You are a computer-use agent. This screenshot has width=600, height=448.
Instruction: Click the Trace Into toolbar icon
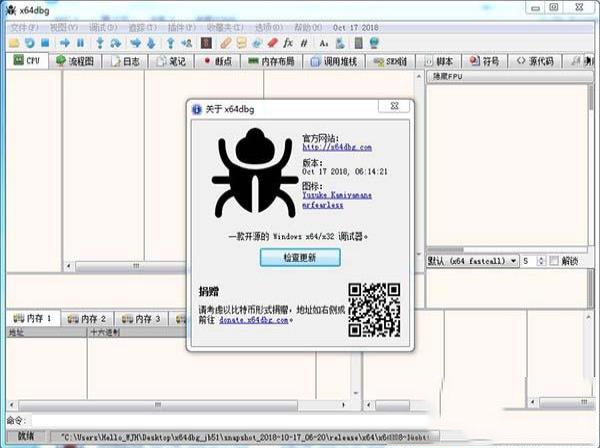point(135,43)
